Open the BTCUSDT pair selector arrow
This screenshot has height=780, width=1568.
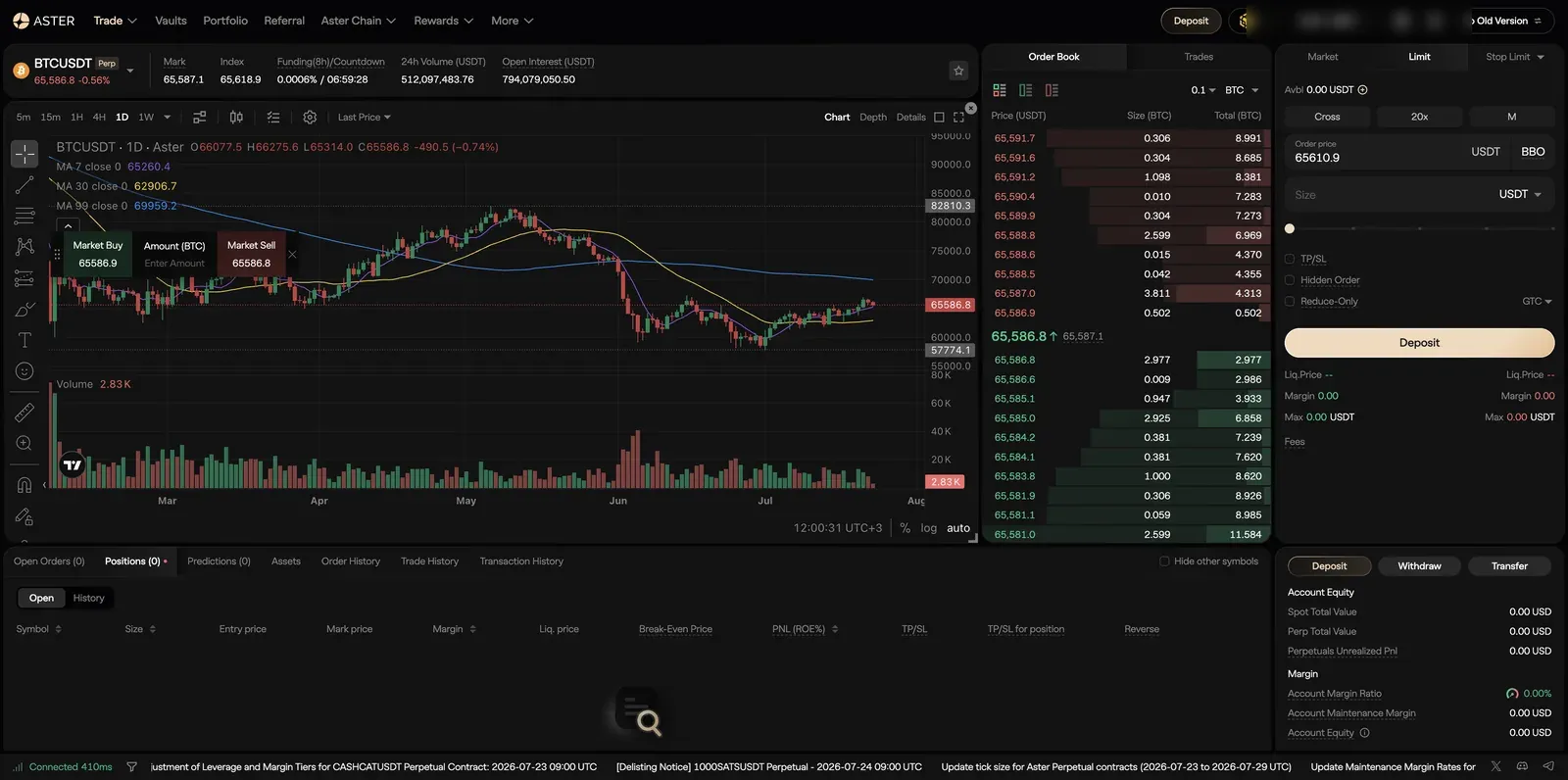(130, 71)
